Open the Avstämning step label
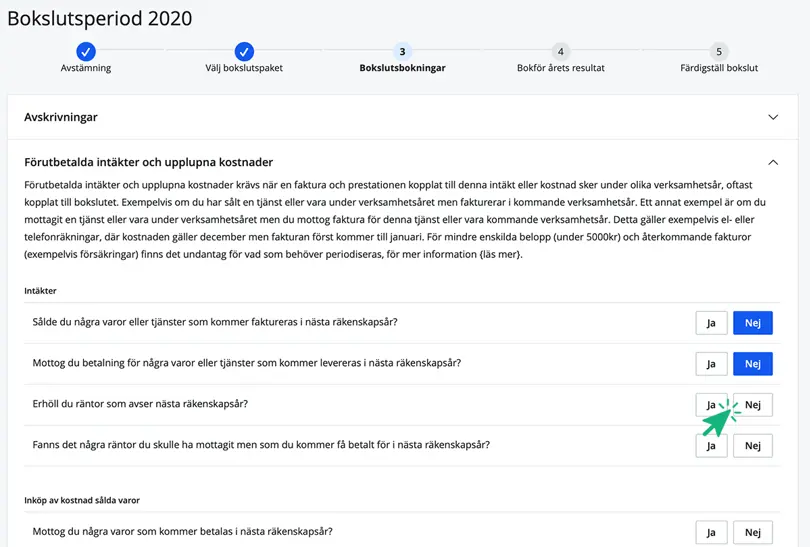 (x=86, y=68)
